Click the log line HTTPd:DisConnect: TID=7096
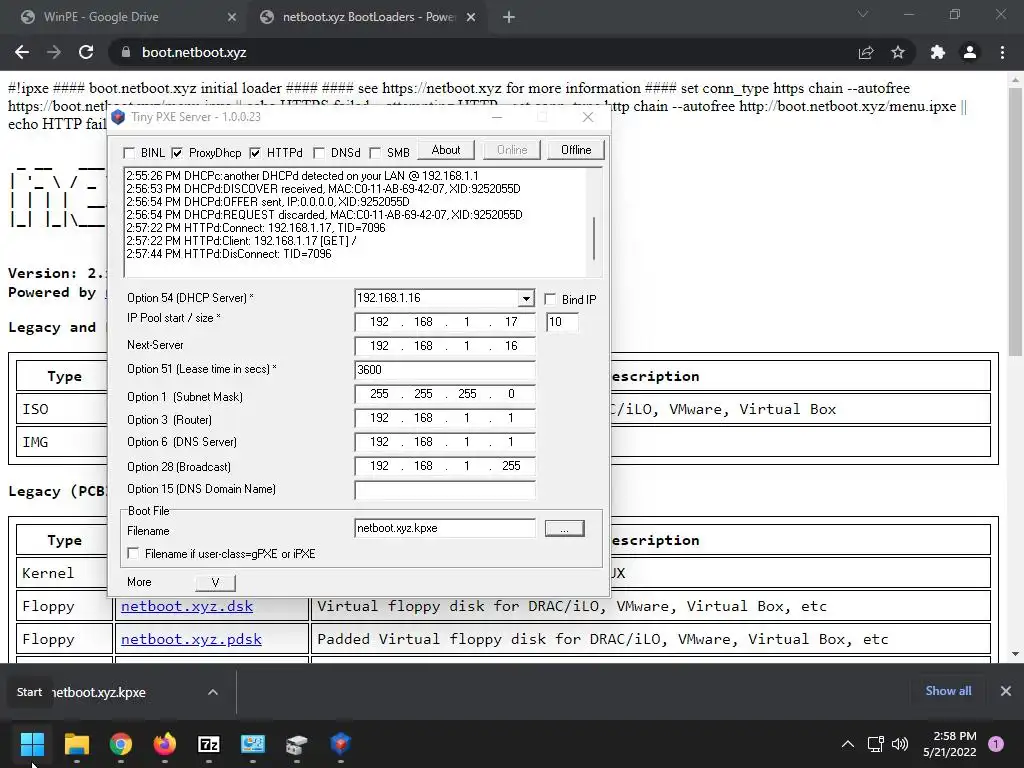The height and width of the screenshot is (768, 1024). [229, 254]
